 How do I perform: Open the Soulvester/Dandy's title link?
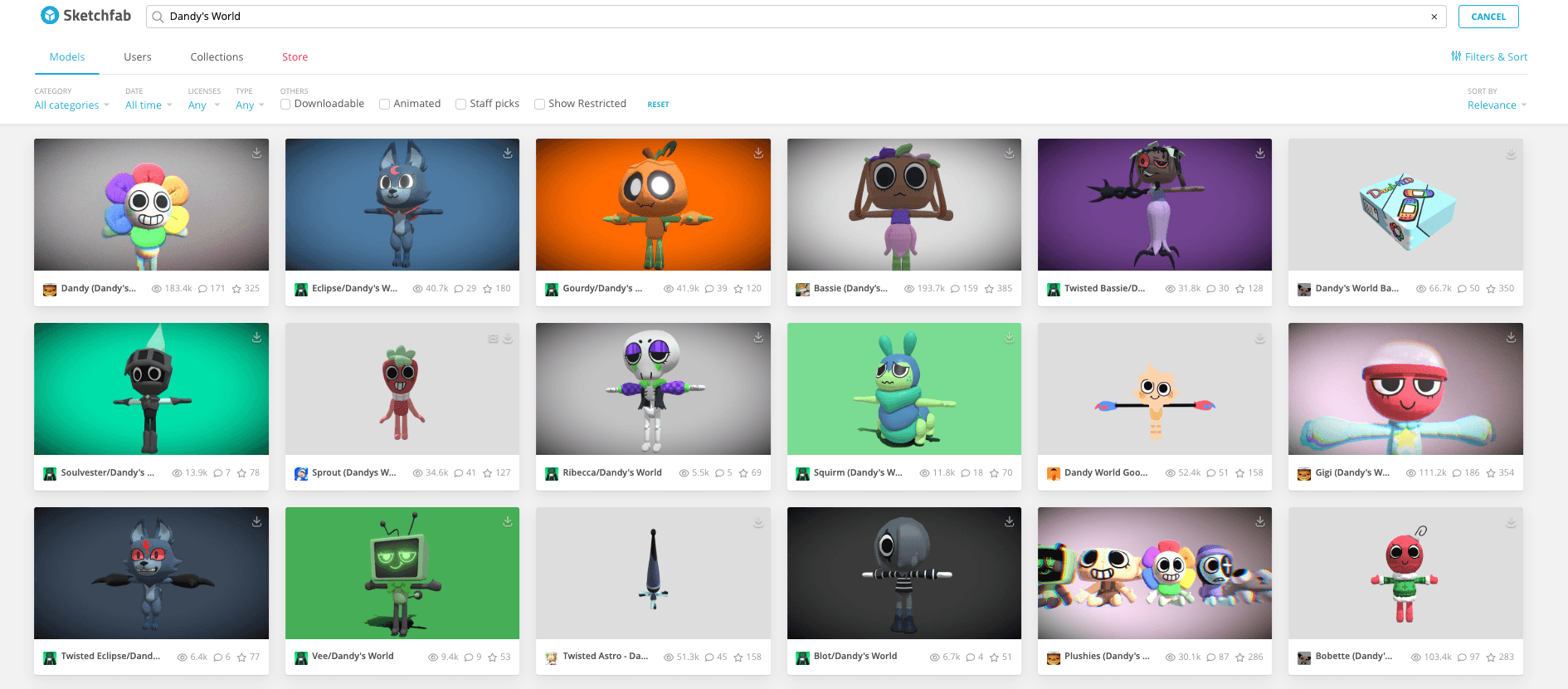108,473
